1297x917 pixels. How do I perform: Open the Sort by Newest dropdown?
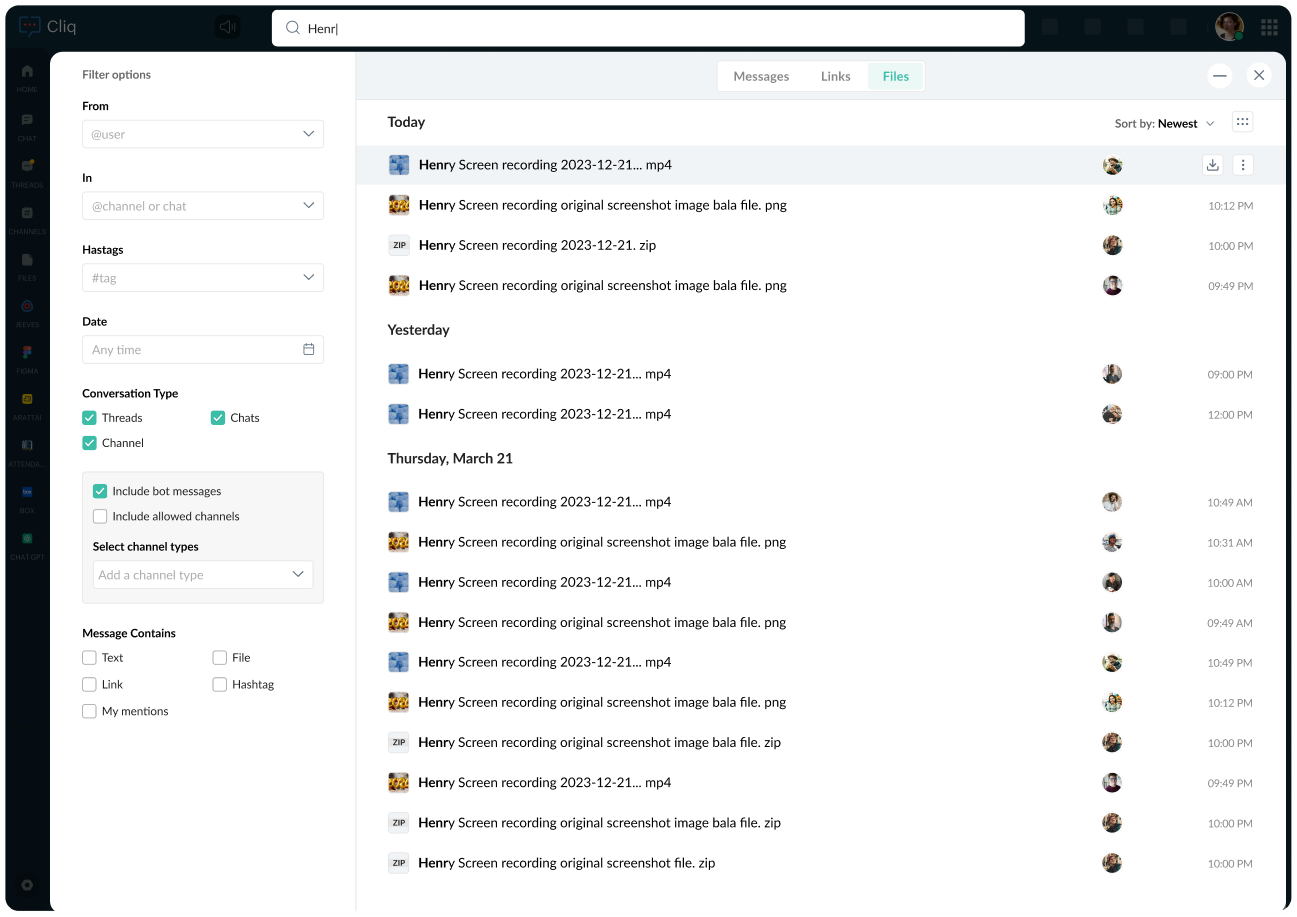point(1165,124)
